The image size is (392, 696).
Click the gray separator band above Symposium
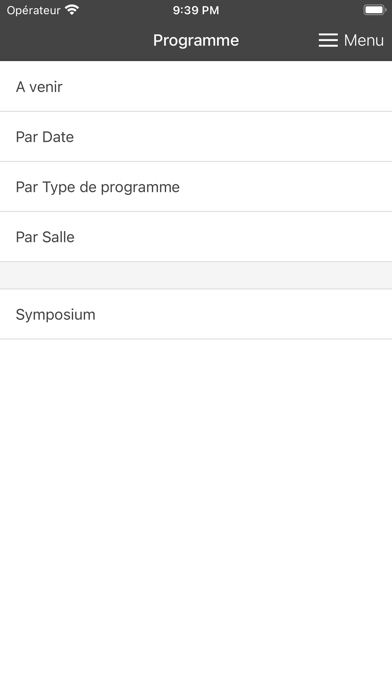[196, 275]
